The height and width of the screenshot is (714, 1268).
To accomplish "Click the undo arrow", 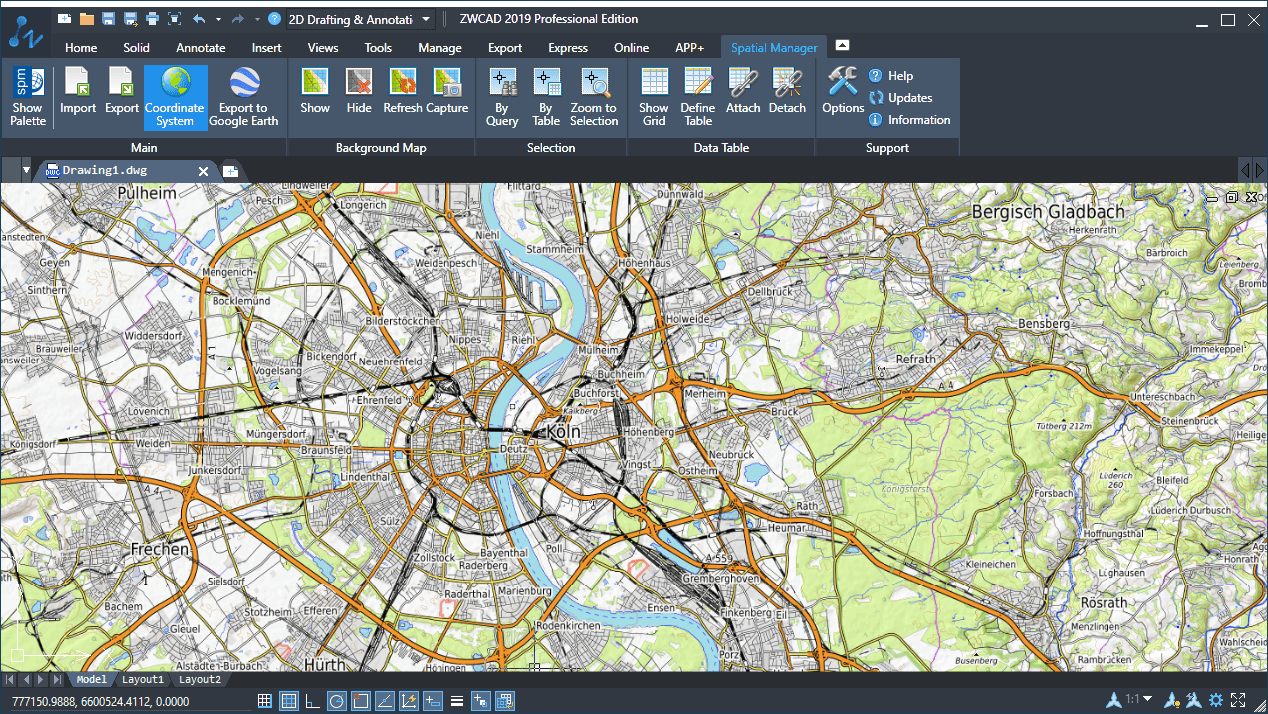I will coord(199,18).
